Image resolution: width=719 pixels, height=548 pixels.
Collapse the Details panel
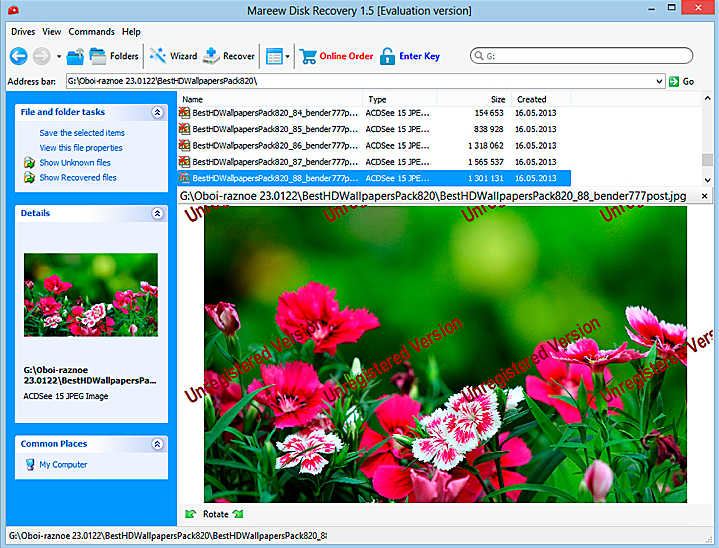[x=157, y=213]
